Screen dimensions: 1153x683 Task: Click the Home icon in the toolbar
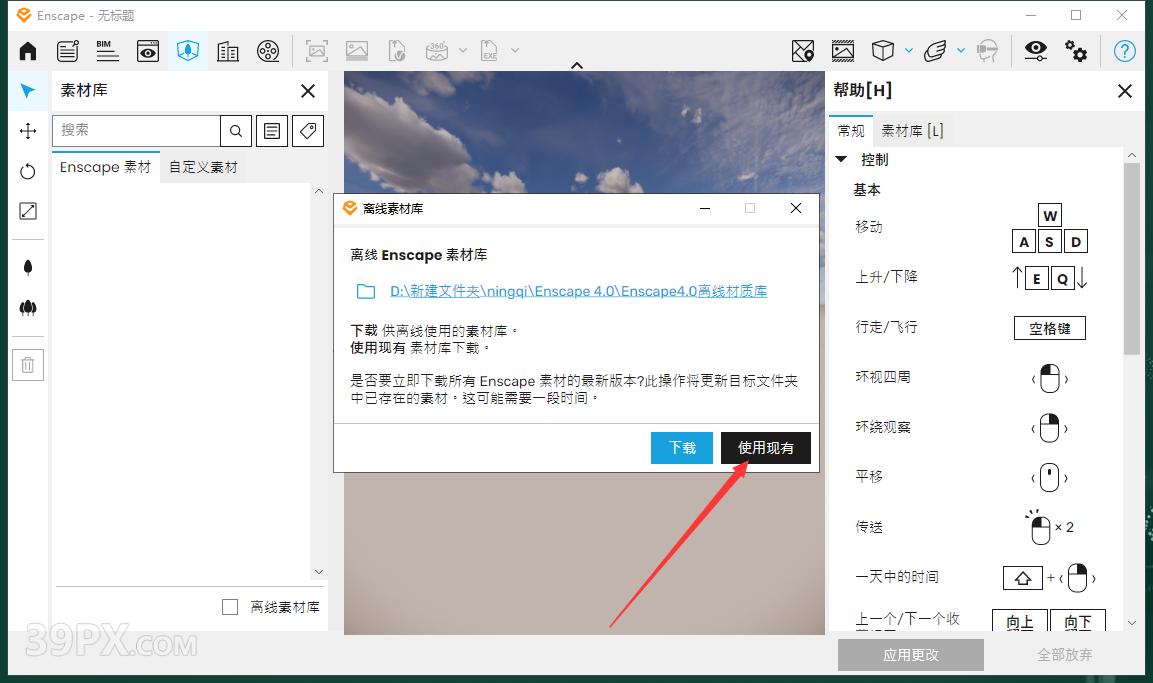(28, 51)
